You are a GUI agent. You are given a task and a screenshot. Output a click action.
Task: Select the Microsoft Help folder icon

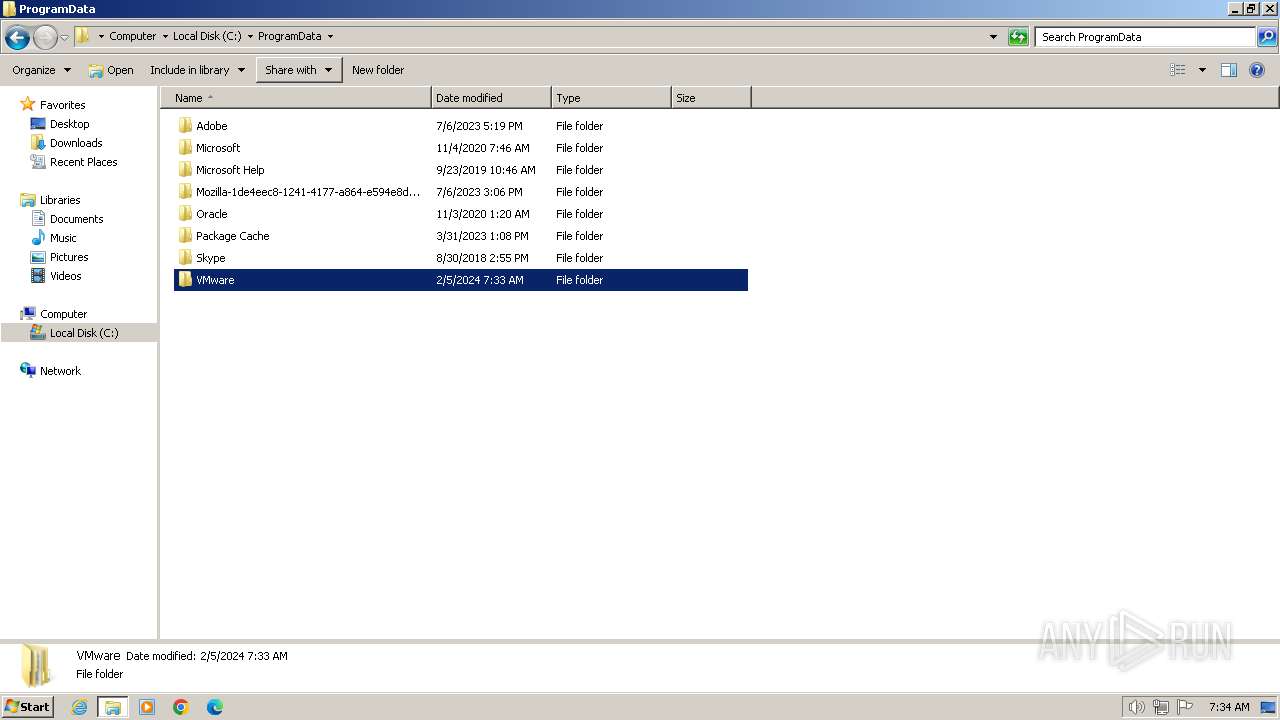tap(185, 170)
